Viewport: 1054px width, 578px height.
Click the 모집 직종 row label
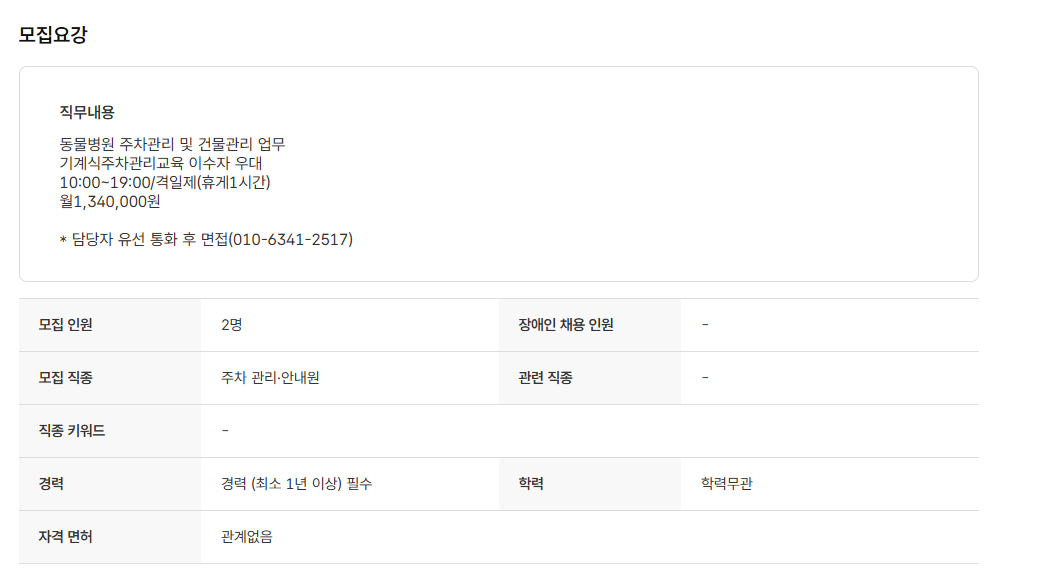66,378
